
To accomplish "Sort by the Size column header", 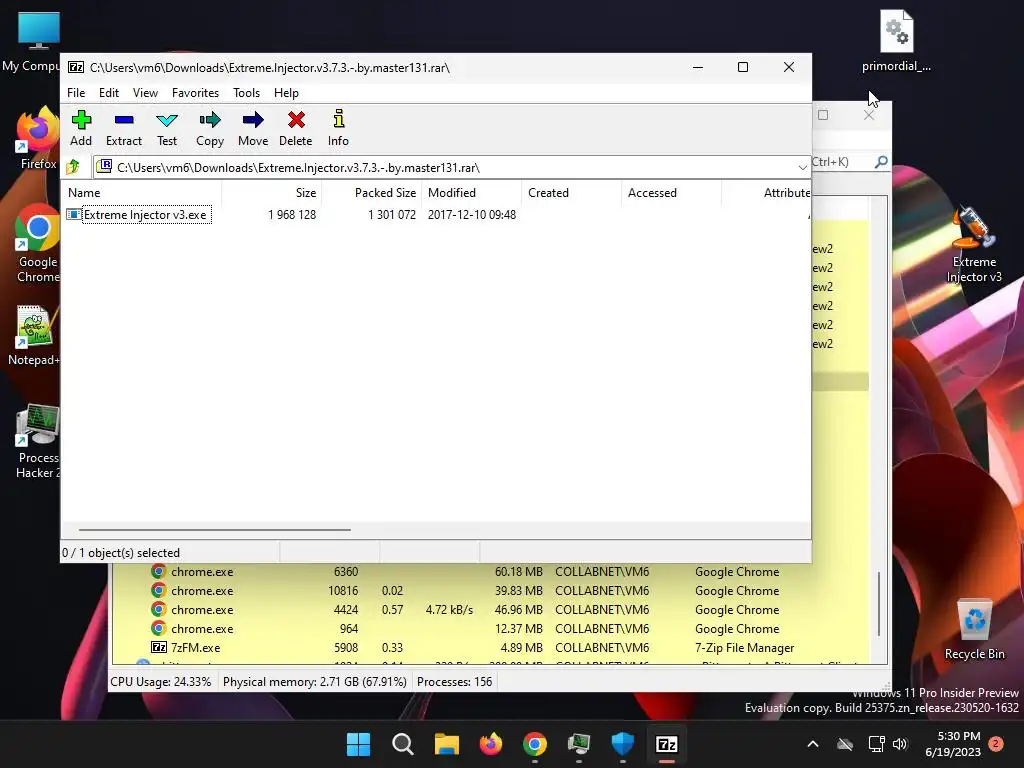I will (272, 193).
